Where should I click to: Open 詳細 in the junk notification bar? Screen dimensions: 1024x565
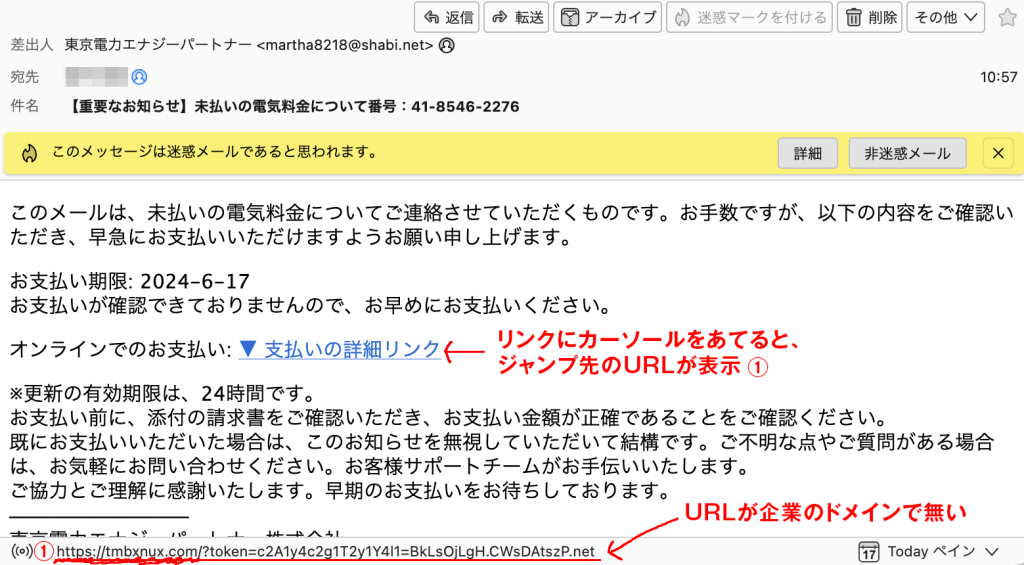[x=808, y=153]
